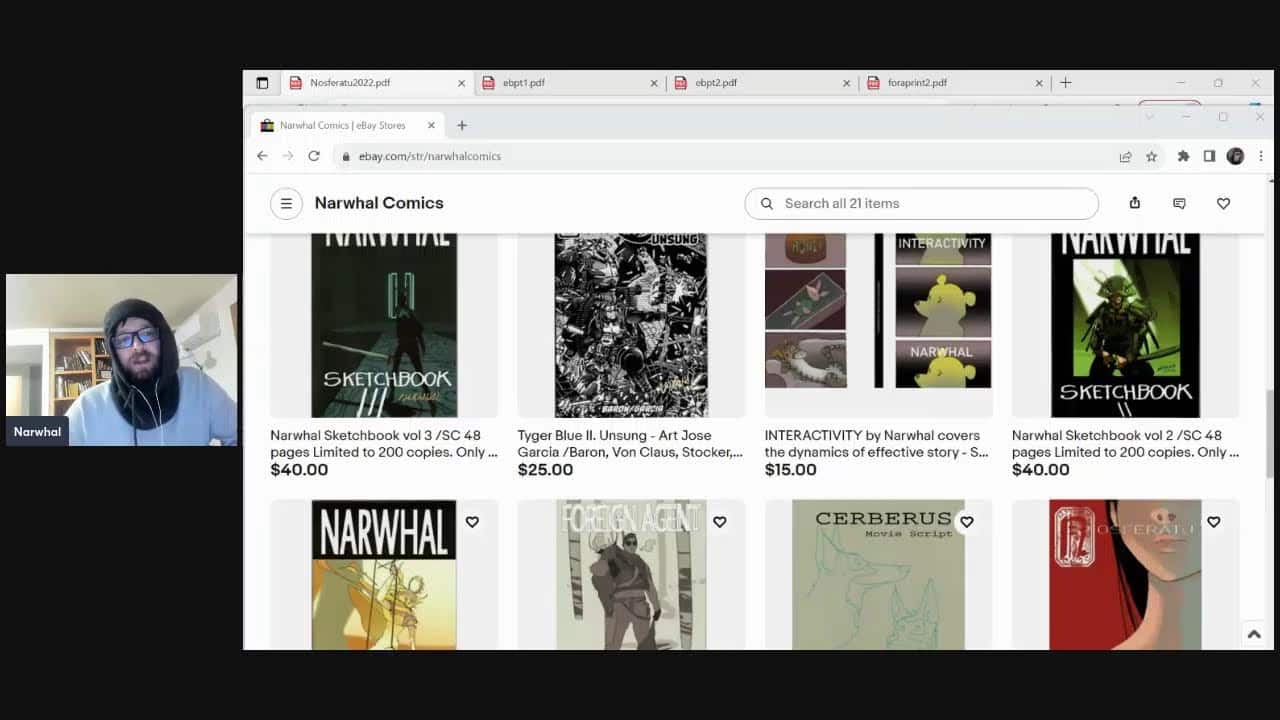Save this store with the heart icon
The width and height of the screenshot is (1280, 720).
1223,203
